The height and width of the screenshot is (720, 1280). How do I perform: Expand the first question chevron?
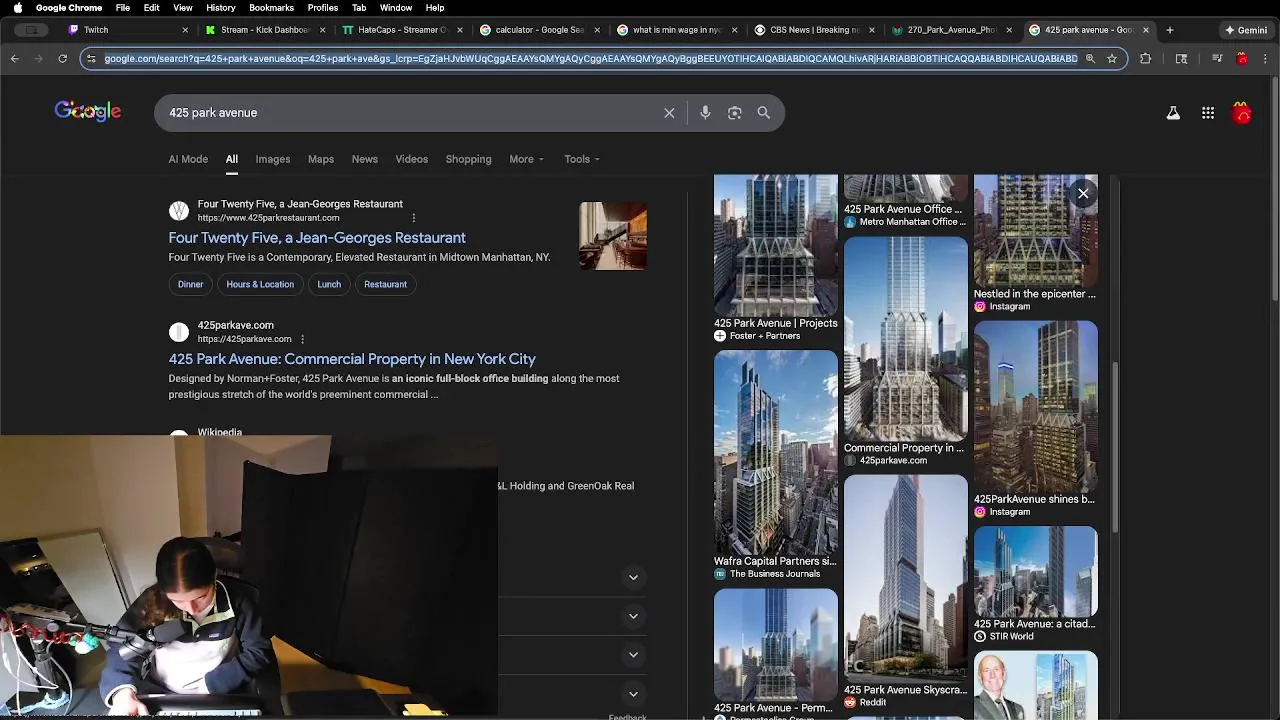(x=633, y=577)
